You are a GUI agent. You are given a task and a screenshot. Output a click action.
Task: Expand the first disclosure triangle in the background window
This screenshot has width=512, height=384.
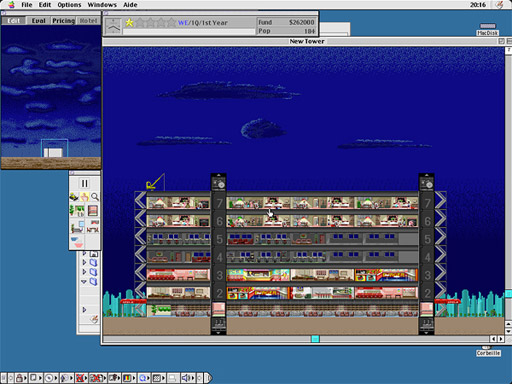tap(84, 254)
